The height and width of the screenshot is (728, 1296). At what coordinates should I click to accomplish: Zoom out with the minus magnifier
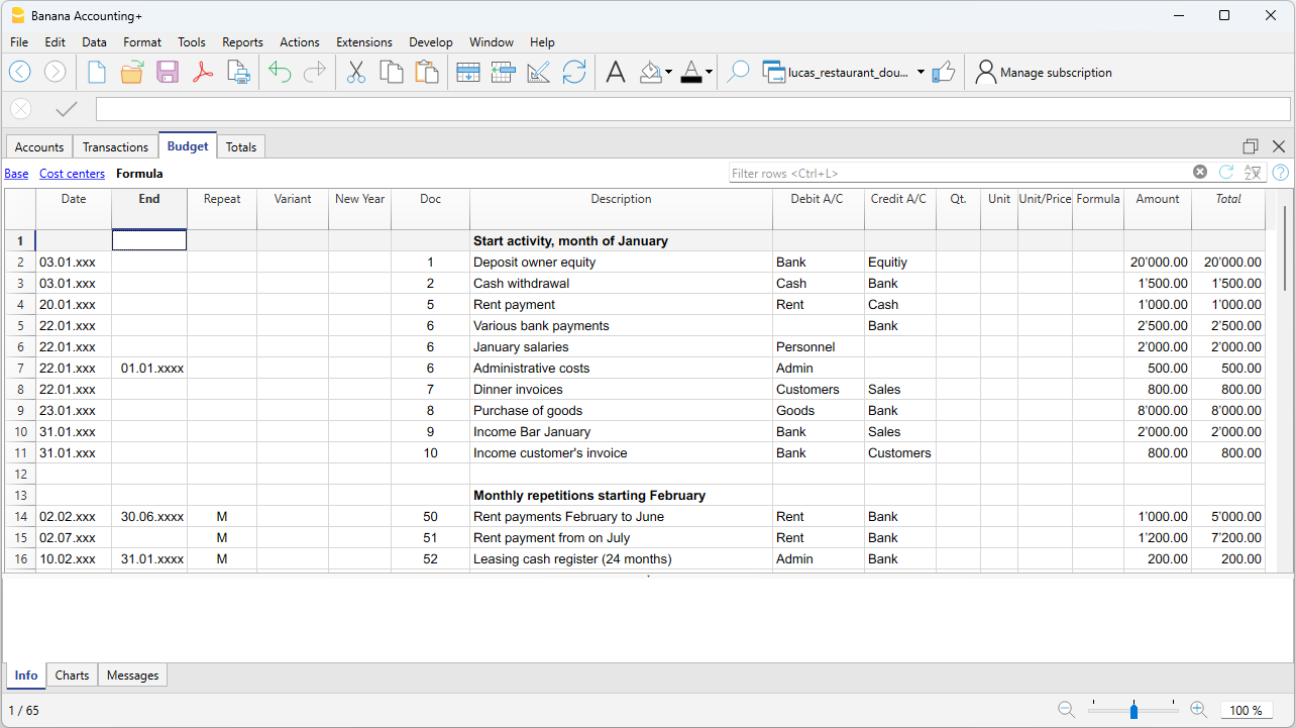point(1066,710)
